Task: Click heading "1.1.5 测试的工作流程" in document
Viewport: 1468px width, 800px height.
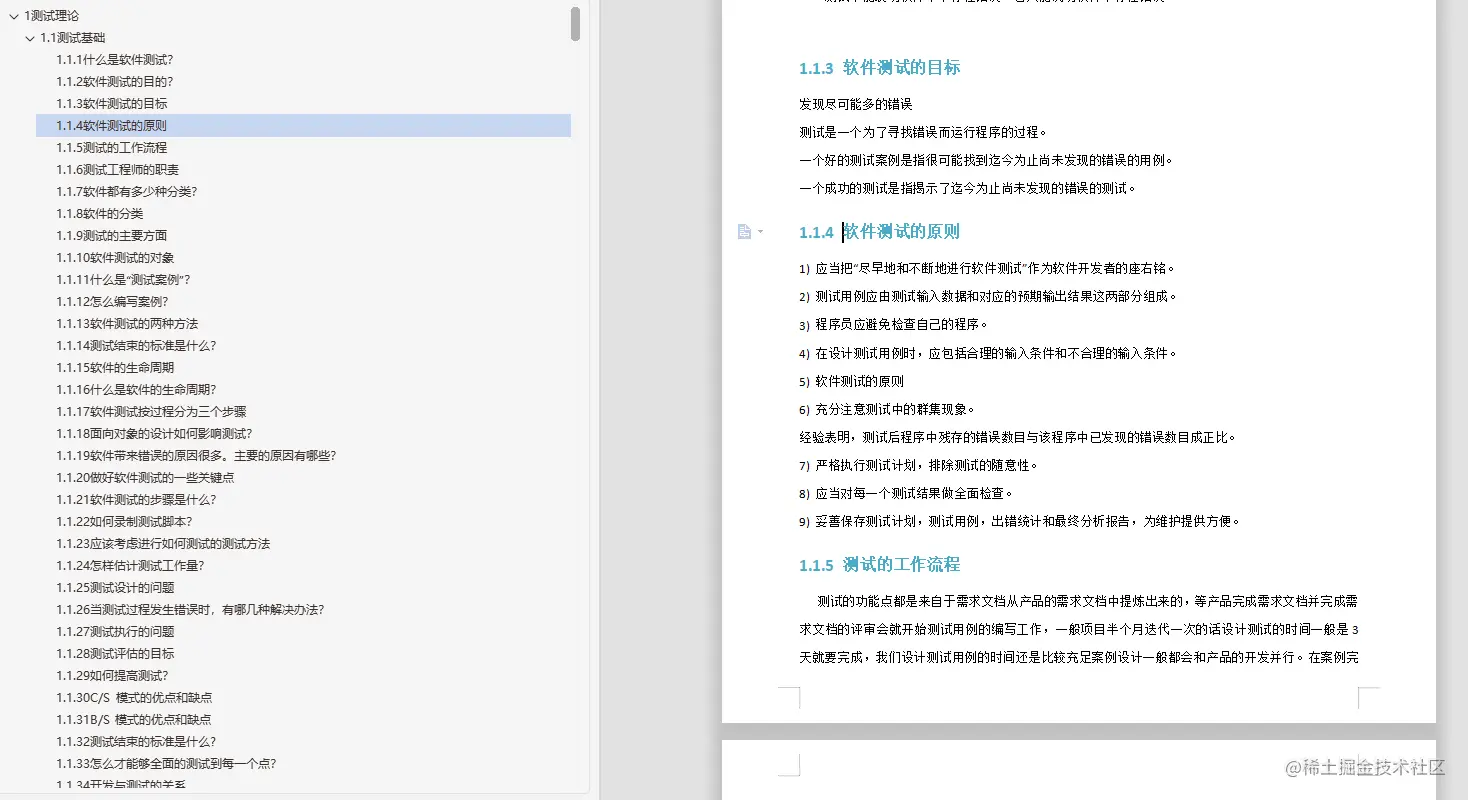Action: point(881,564)
